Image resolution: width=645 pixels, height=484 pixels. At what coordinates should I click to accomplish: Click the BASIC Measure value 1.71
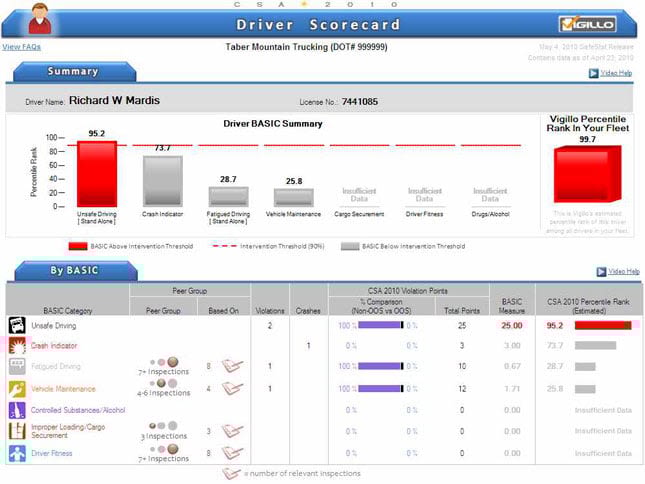pyautogui.click(x=512, y=389)
